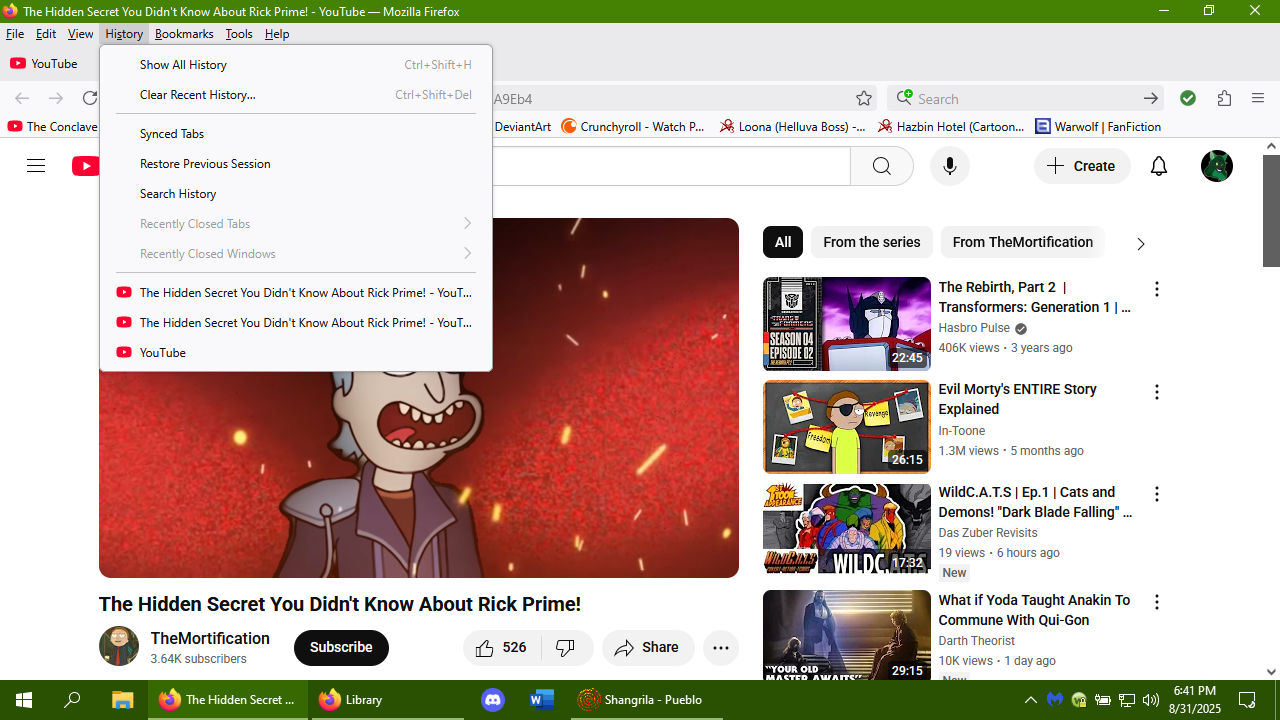The image size is (1280, 720).
Task: Open the video's three-dot more actions menu
Action: [x=720, y=648]
